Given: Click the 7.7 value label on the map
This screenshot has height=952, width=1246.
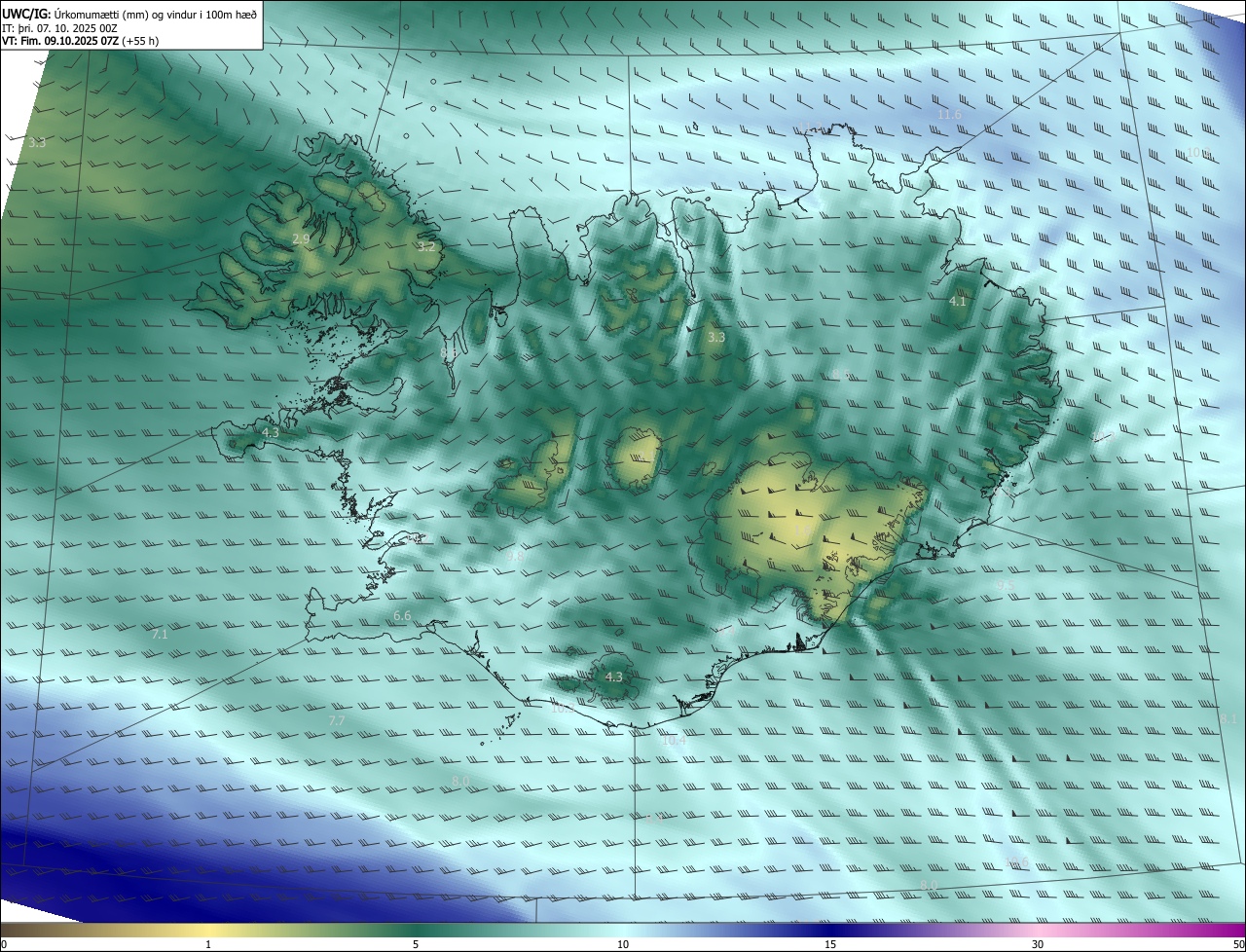Looking at the screenshot, I should 336,721.
